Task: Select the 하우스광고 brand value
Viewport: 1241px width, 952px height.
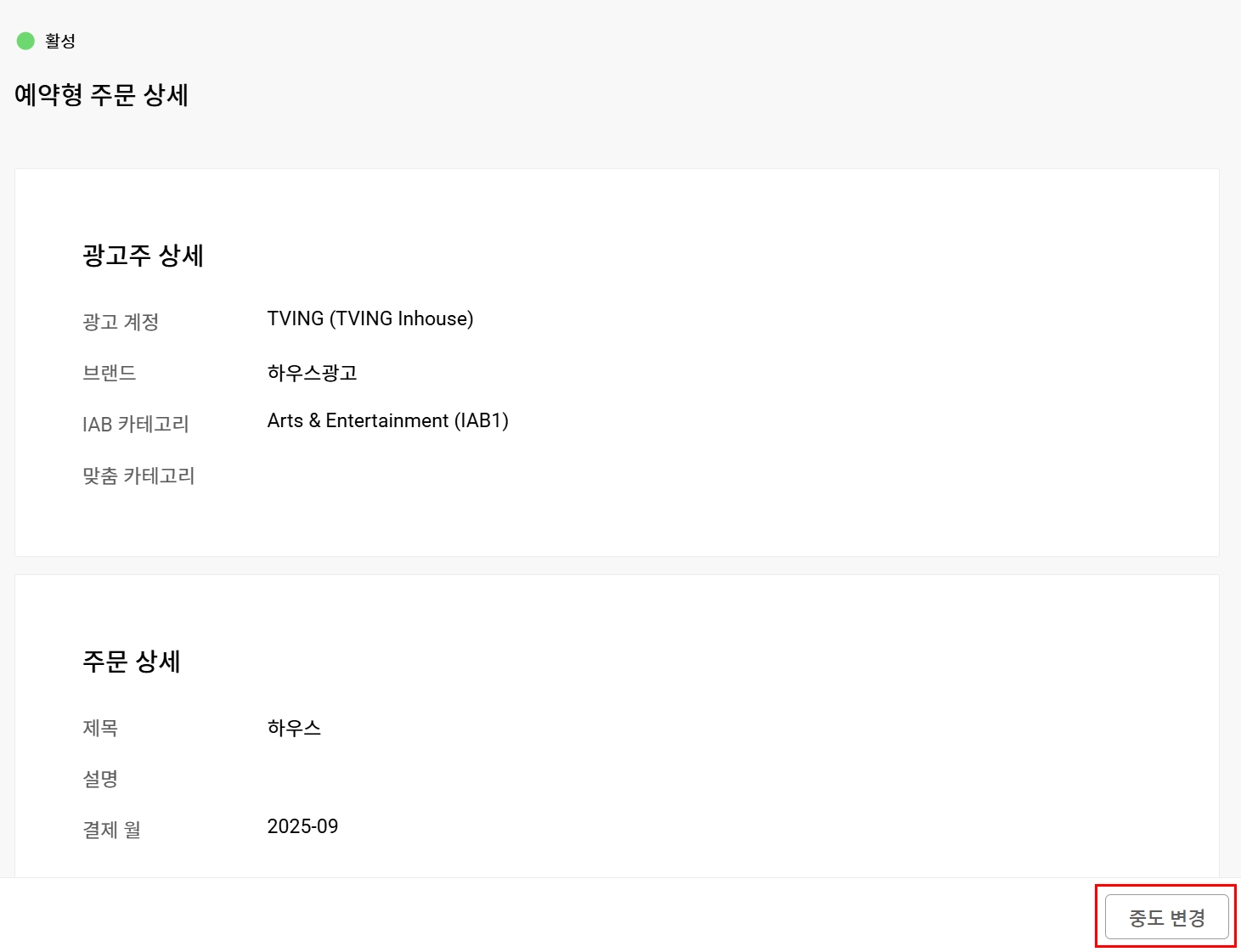Action: [x=312, y=373]
